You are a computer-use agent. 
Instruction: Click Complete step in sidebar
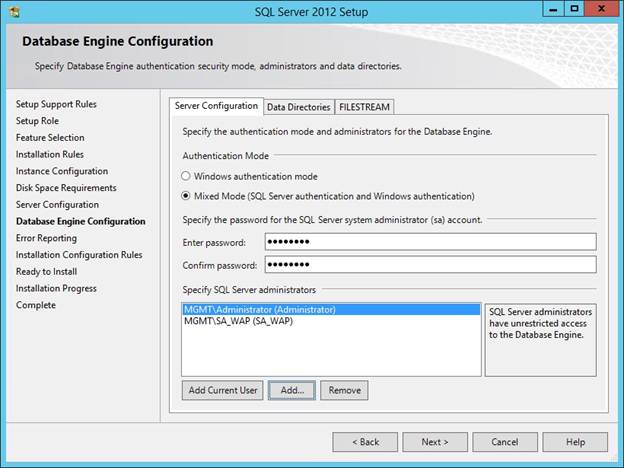click(36, 305)
